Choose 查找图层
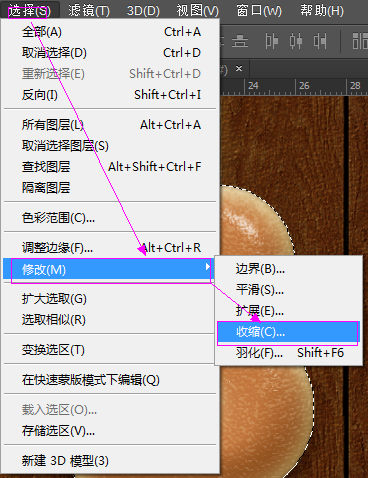Image resolution: width=368 pixels, height=478 pixels. [111, 167]
